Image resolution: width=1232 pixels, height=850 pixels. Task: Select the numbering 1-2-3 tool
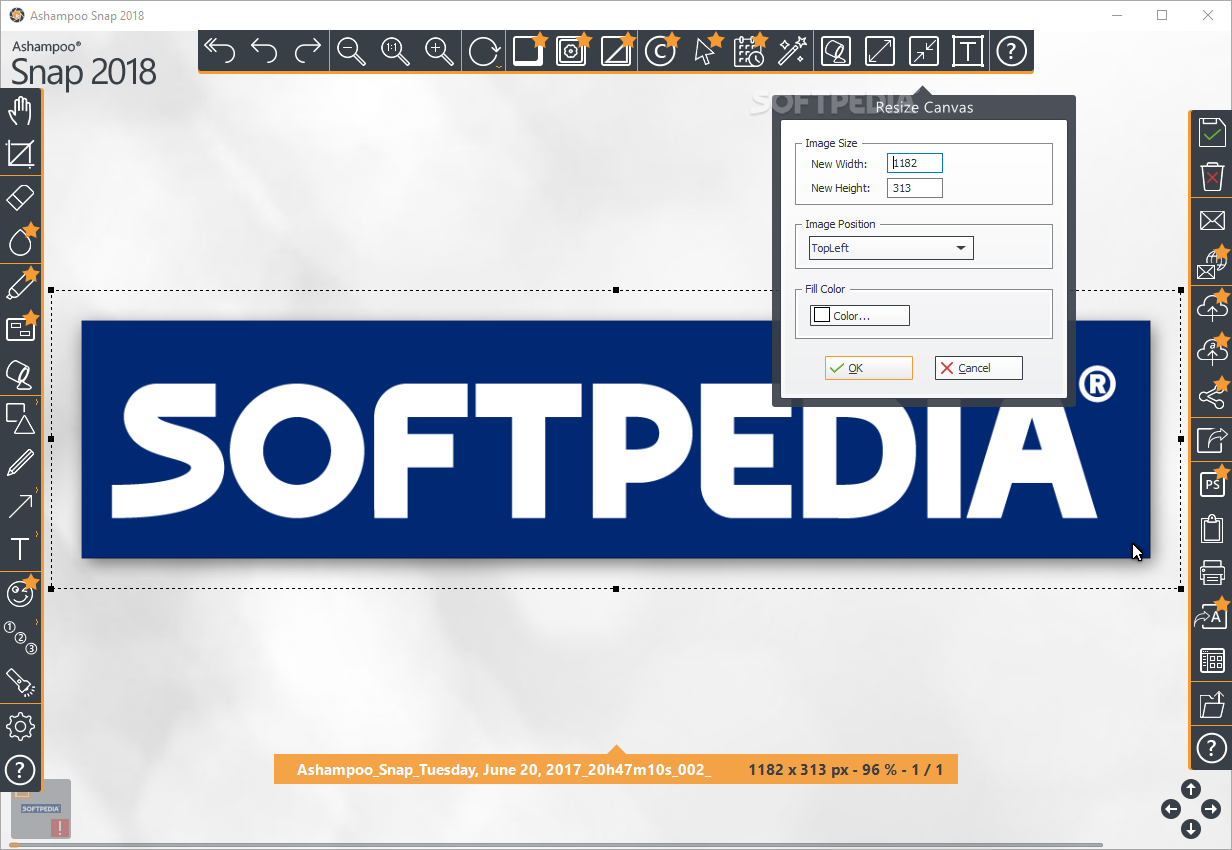pyautogui.click(x=20, y=636)
